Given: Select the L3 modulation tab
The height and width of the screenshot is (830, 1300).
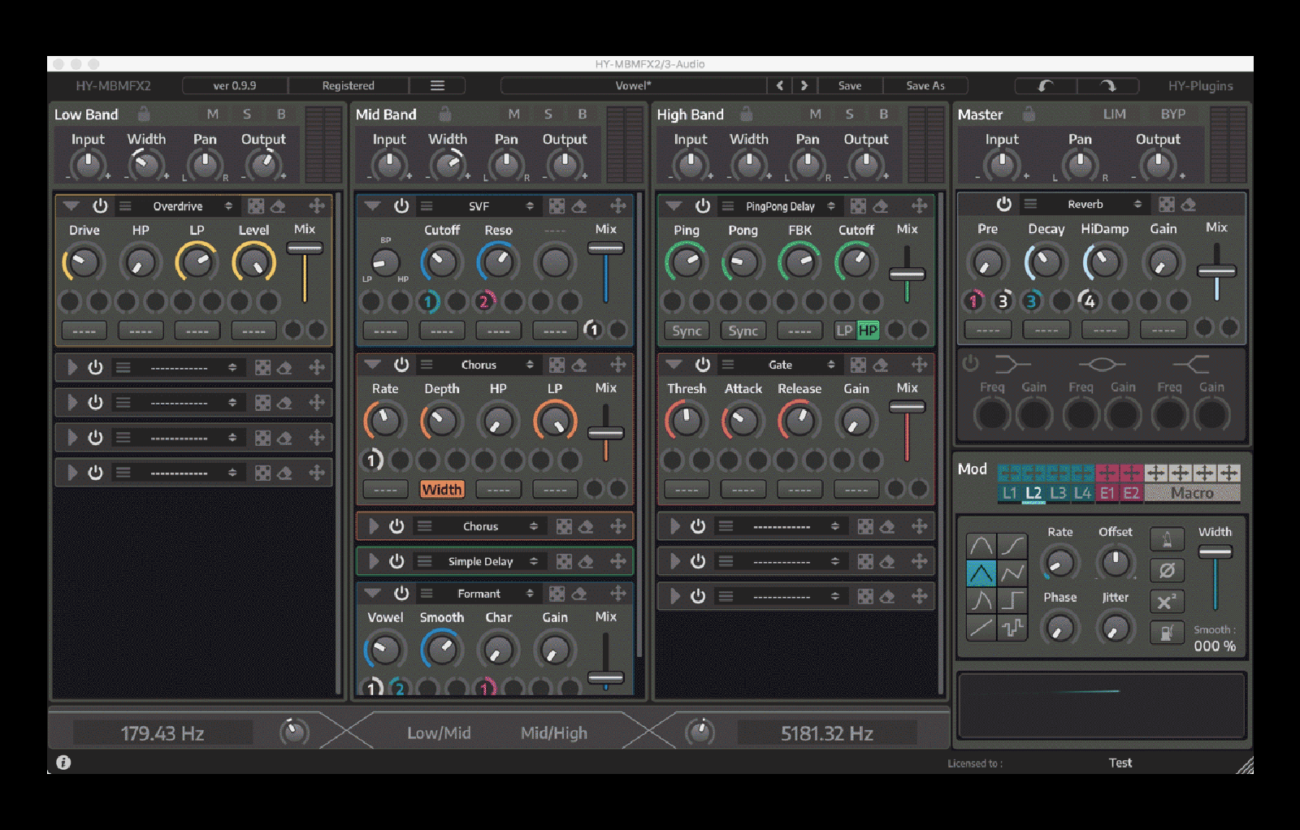Looking at the screenshot, I should click(1058, 493).
